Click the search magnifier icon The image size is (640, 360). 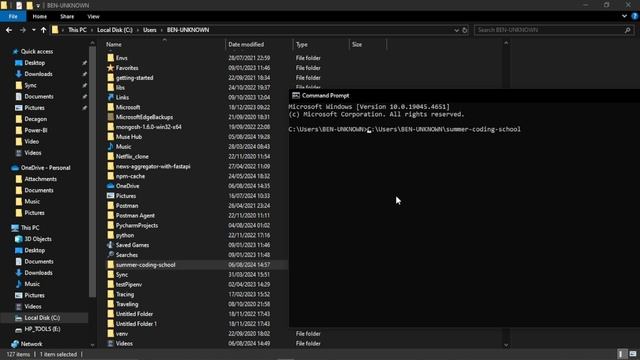628,30
